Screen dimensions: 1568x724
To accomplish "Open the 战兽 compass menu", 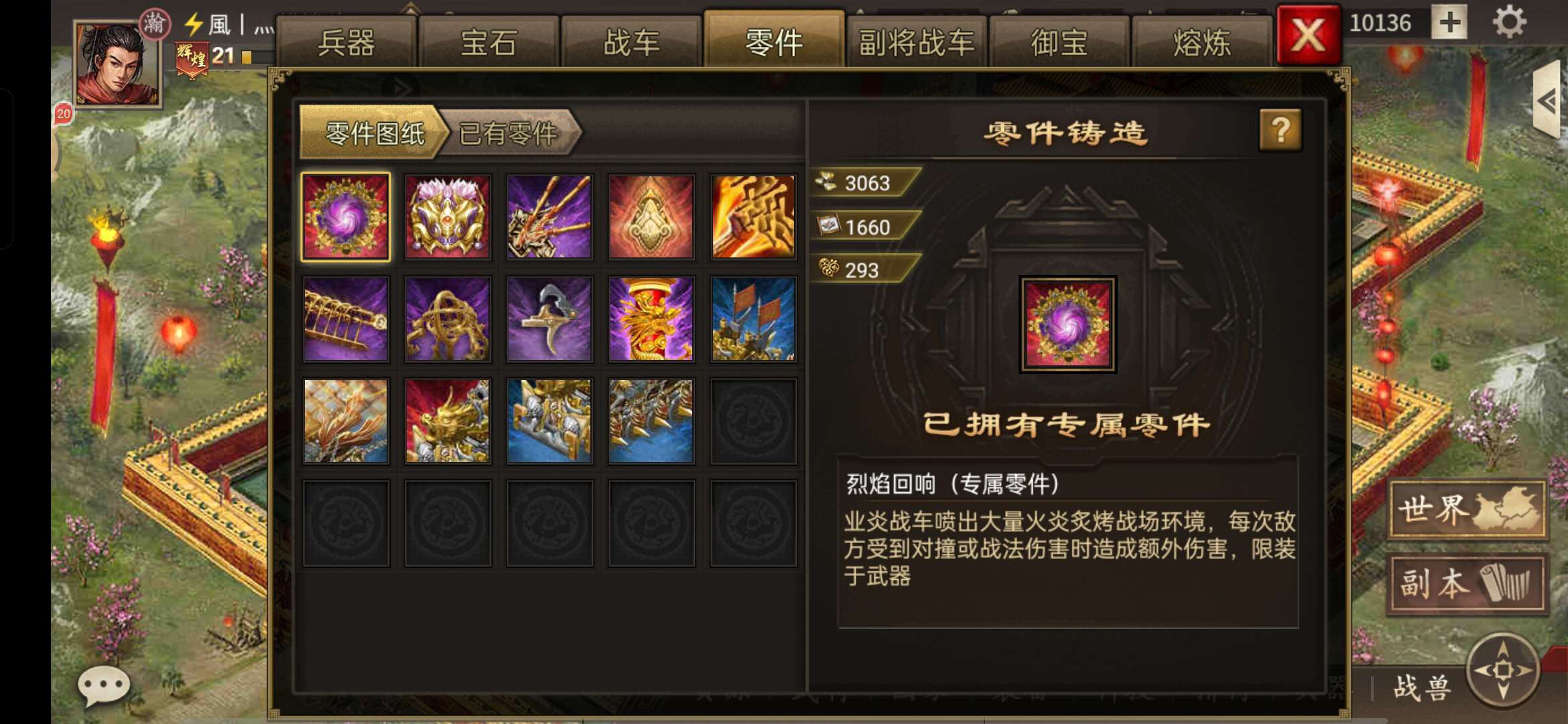I will coord(1503,670).
